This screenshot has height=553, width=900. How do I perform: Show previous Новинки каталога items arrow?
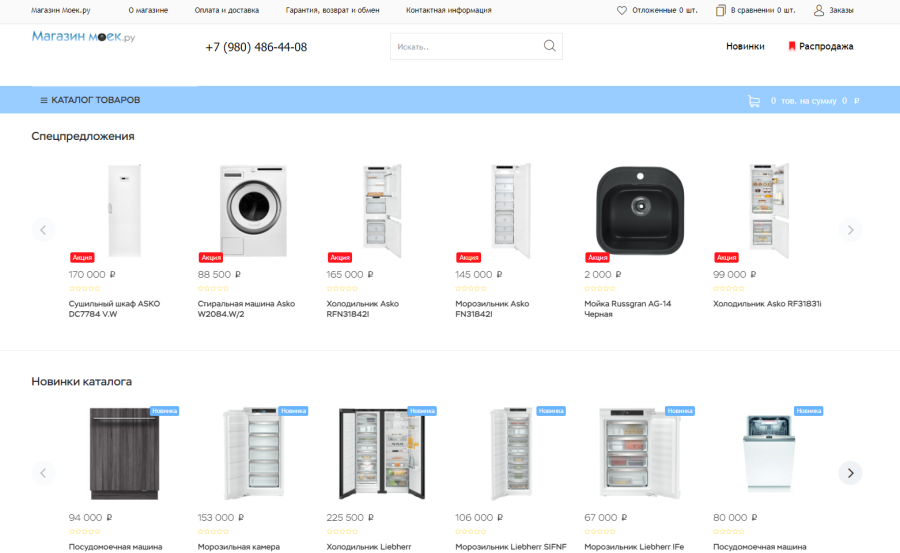43,473
